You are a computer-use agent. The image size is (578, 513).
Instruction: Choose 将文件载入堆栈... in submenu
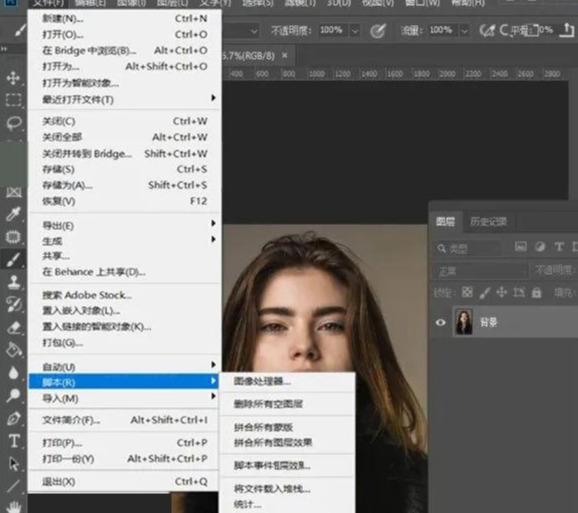pos(287,489)
